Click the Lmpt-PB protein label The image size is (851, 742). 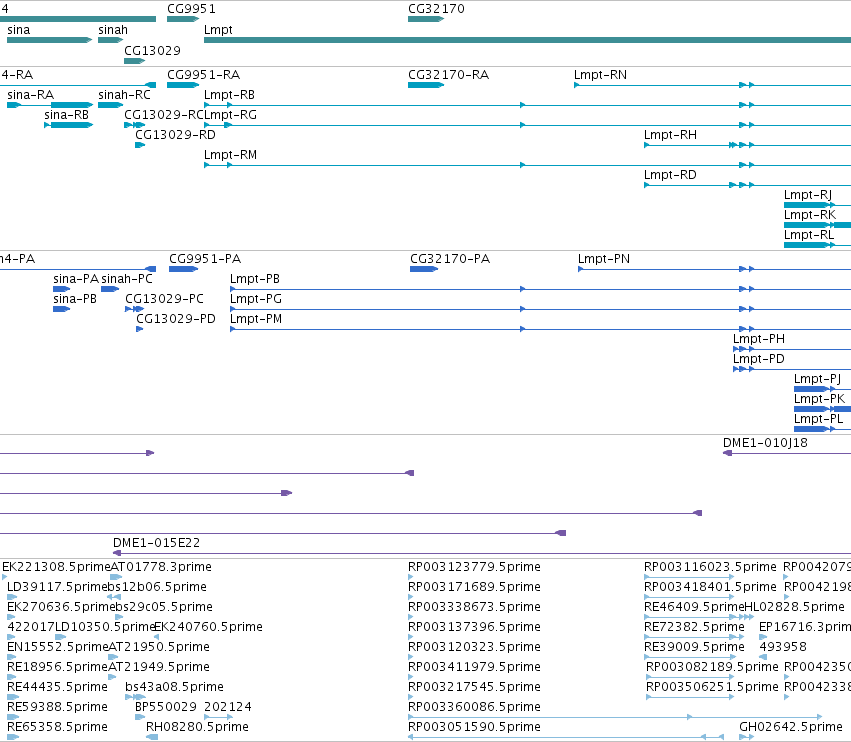click(x=255, y=278)
